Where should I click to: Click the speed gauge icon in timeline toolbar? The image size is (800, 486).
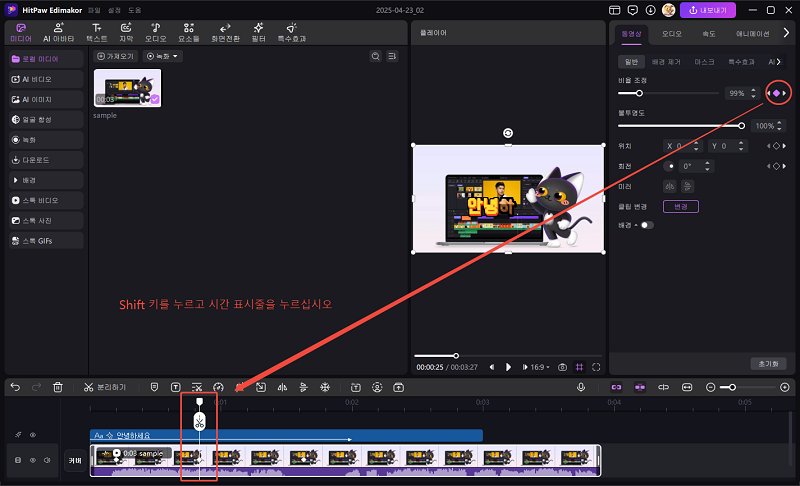[218, 387]
